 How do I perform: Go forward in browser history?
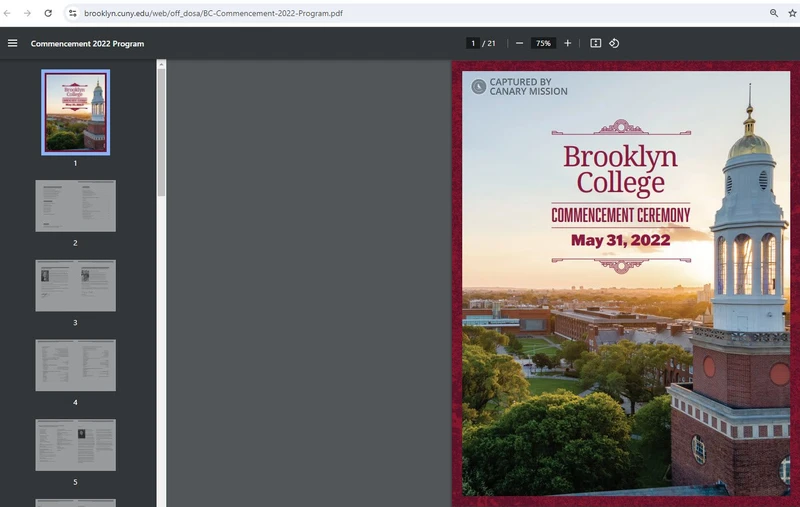(x=27, y=13)
